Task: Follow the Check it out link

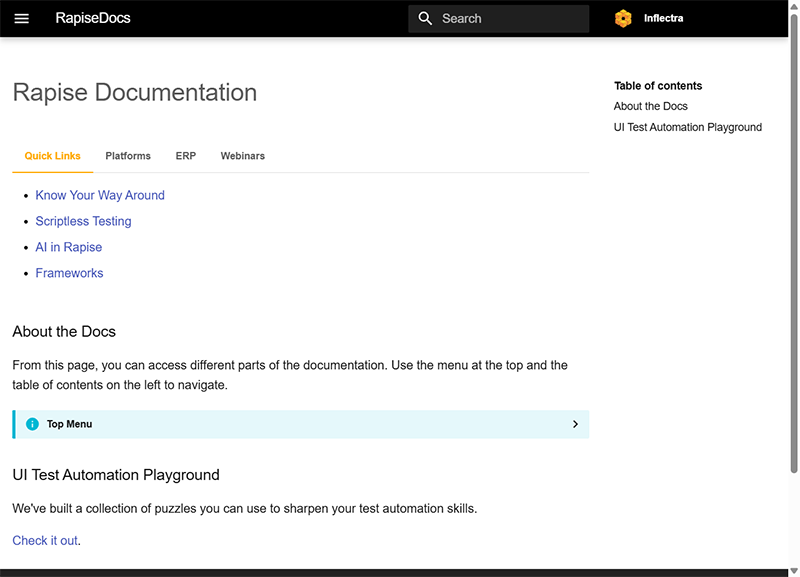Action: click(x=45, y=540)
